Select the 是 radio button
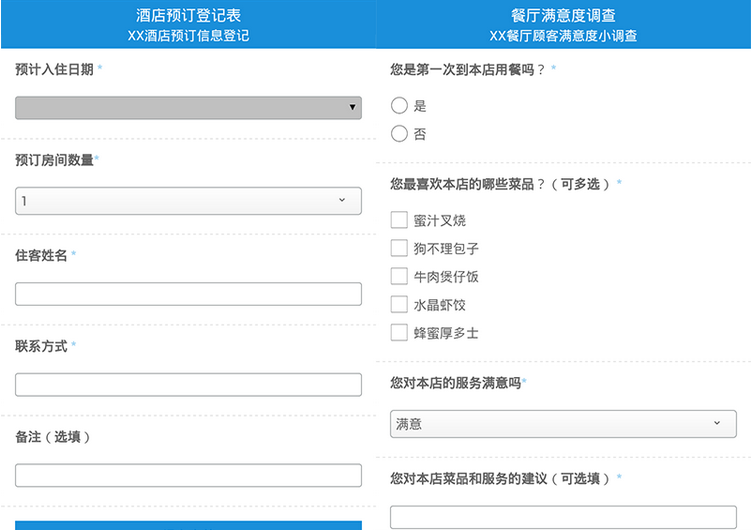Viewport: 751px width, 530px height. click(x=399, y=105)
